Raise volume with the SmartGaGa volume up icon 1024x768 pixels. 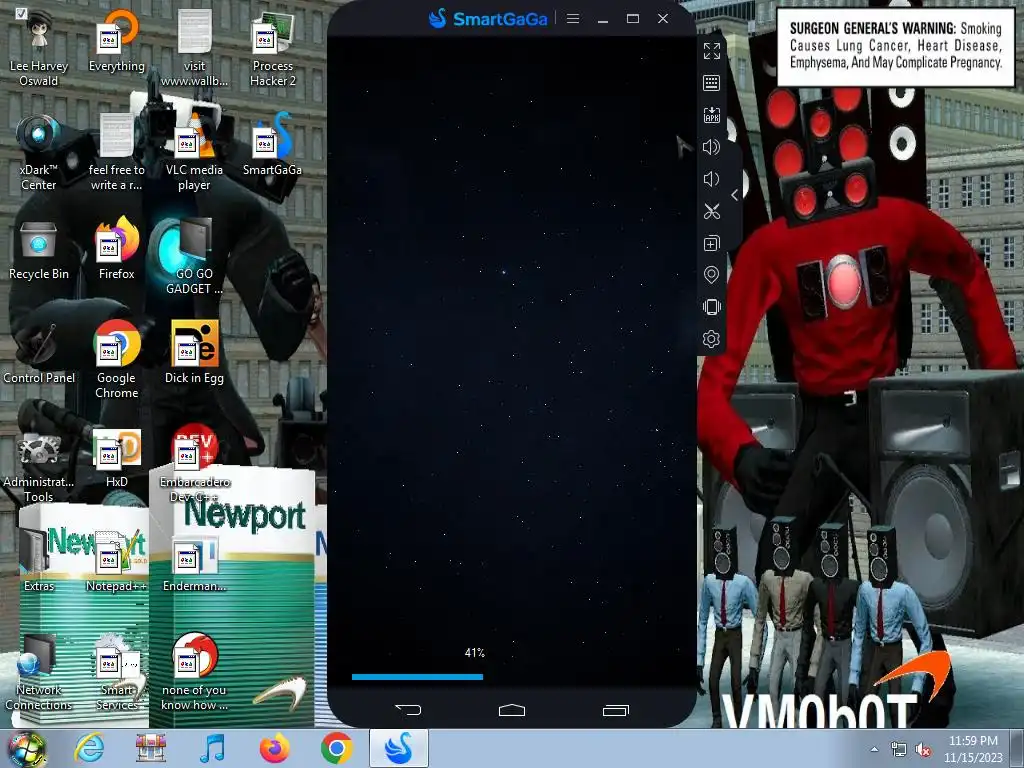point(712,147)
